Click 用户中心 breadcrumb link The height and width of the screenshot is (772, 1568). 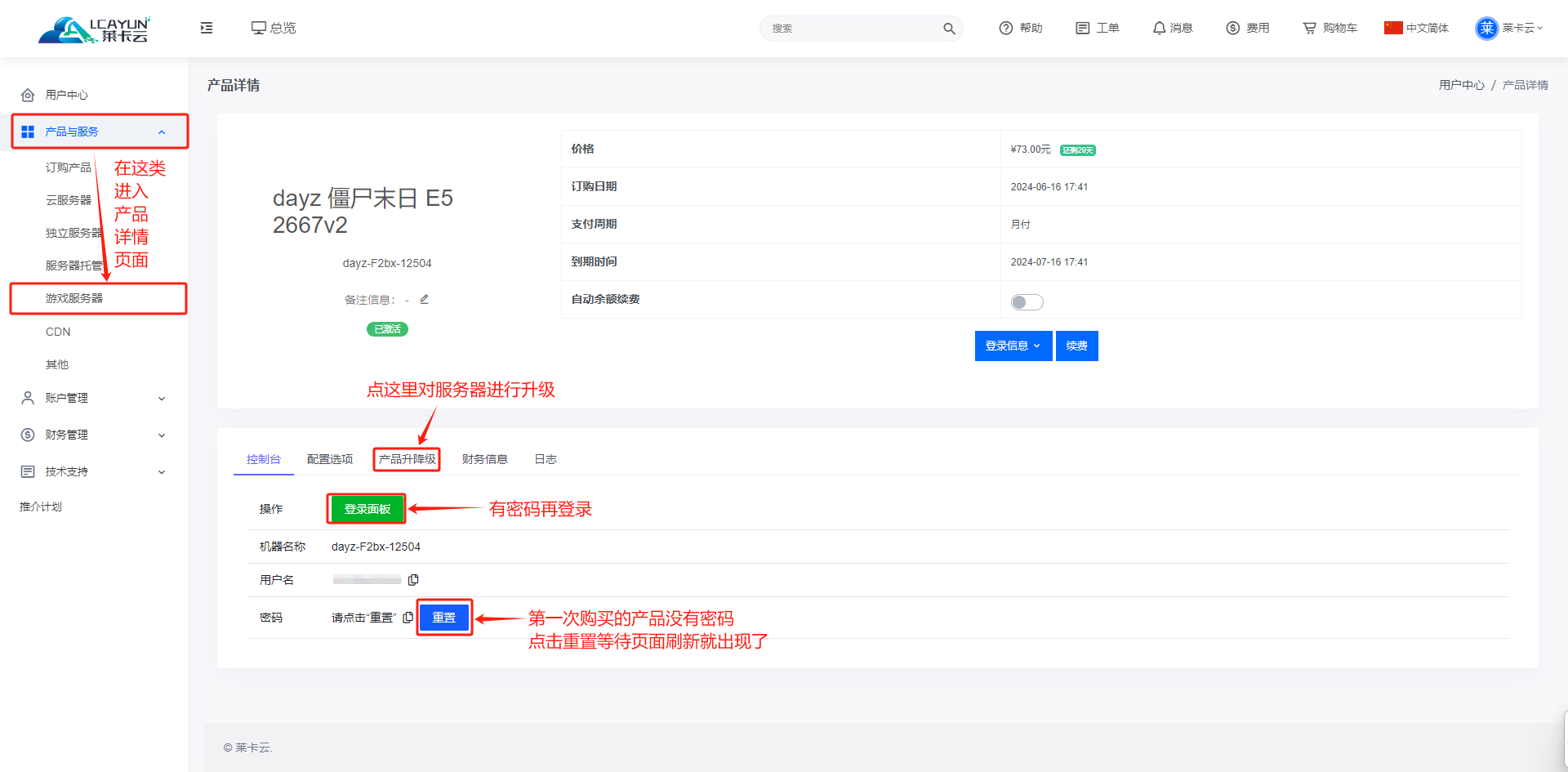point(1462,85)
